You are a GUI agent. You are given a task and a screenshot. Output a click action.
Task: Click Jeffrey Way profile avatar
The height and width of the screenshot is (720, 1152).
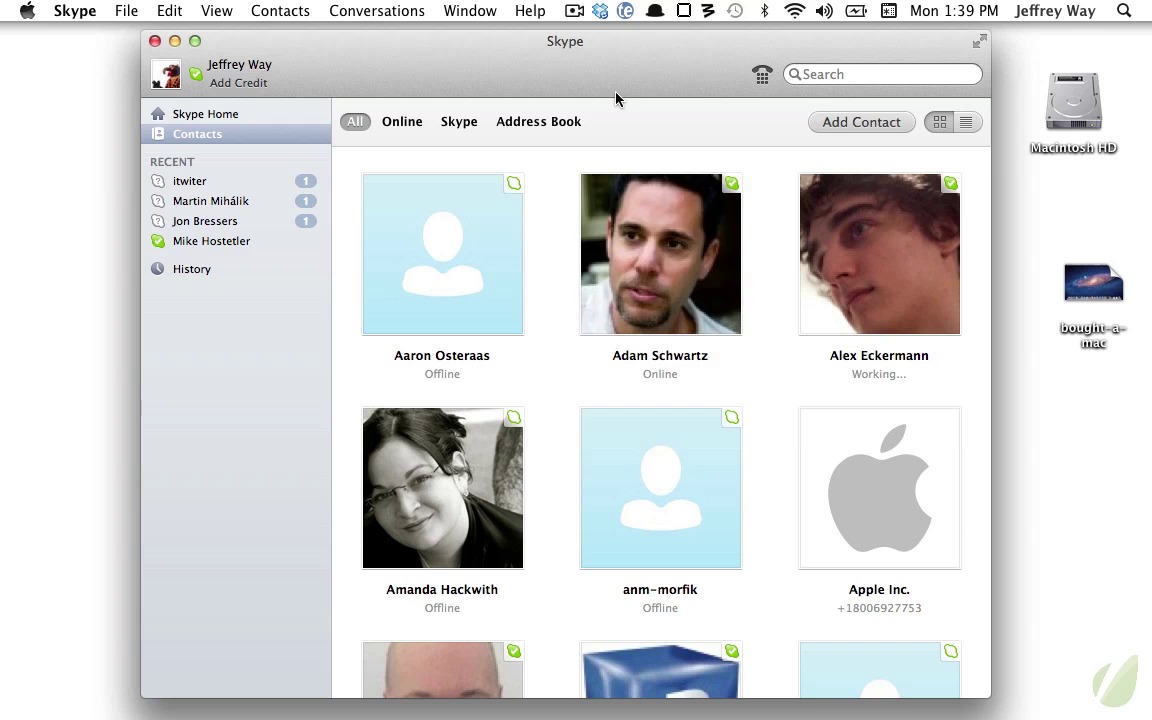(x=166, y=74)
